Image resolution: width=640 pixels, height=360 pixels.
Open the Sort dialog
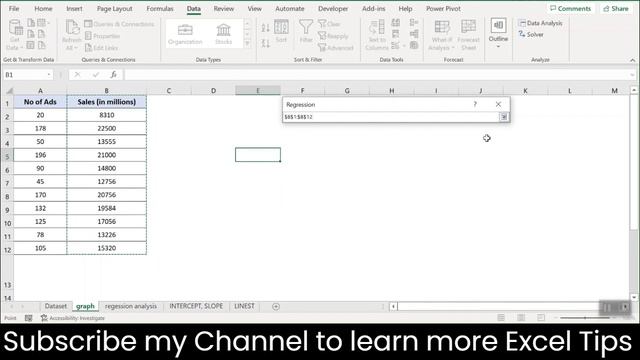281,31
